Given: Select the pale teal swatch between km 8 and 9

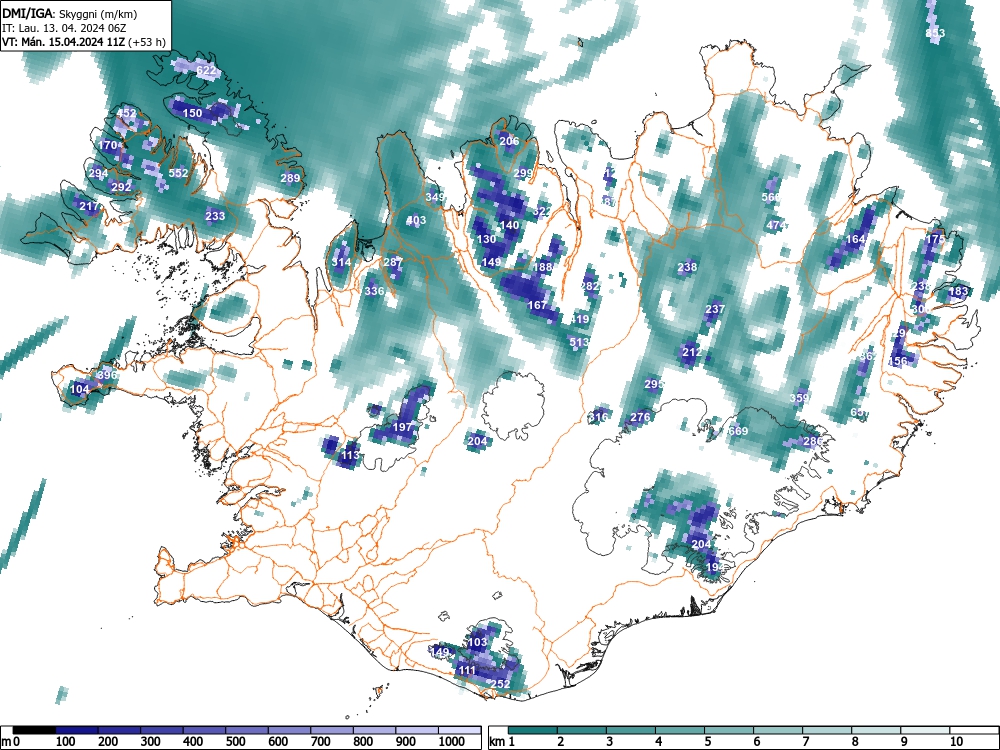Looking at the screenshot, I should 876,730.
